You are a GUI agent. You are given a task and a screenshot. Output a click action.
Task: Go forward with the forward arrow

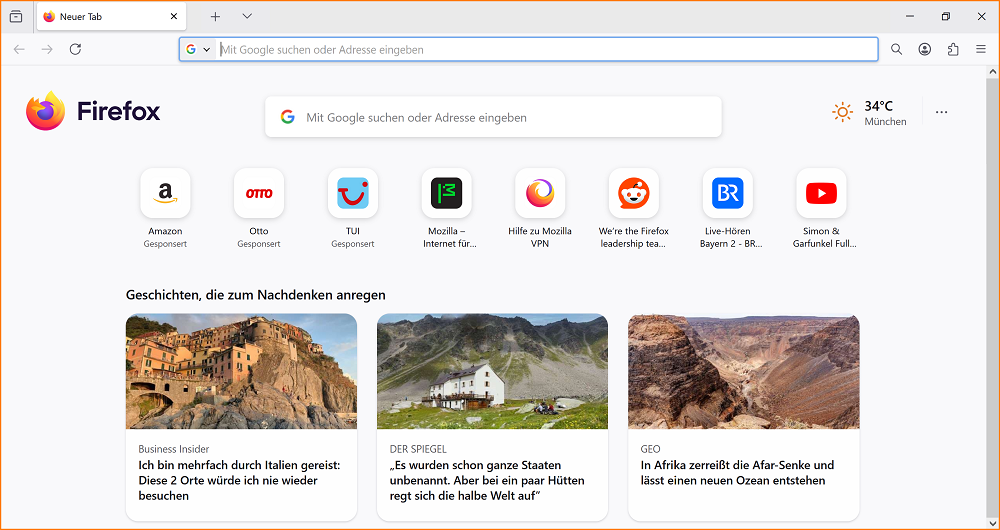[x=47, y=49]
